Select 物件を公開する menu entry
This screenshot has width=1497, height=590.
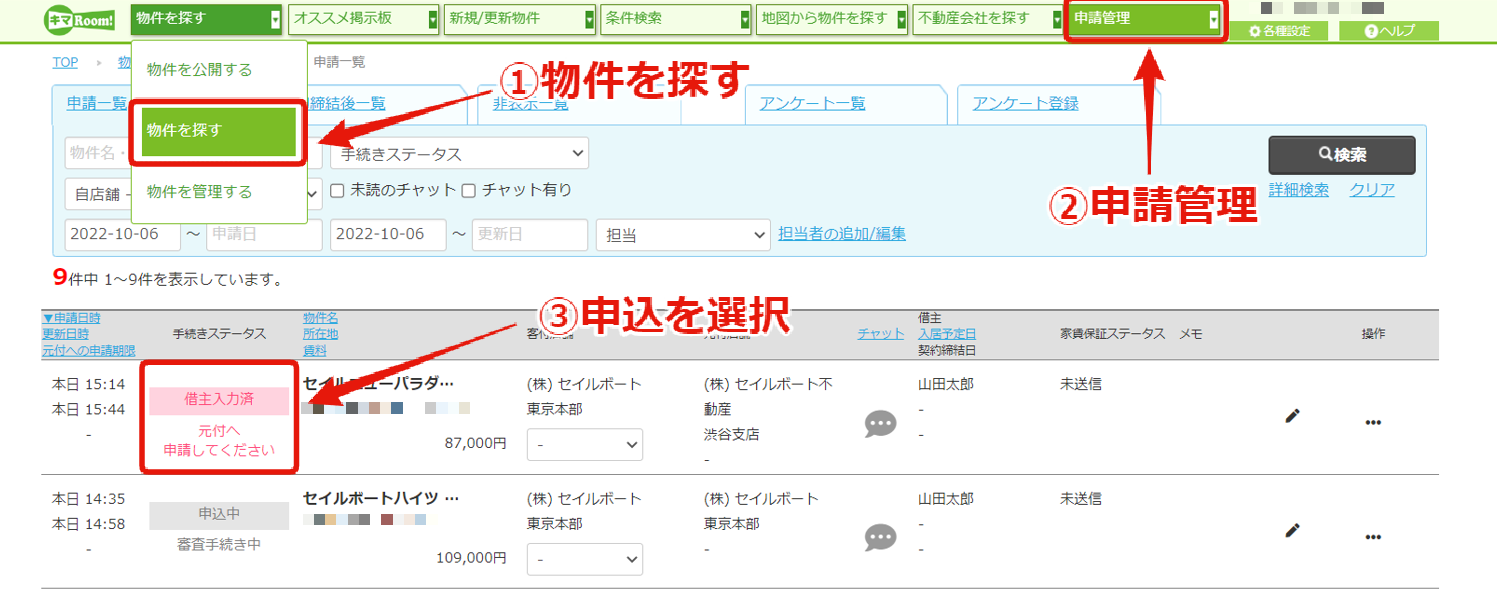coord(199,70)
